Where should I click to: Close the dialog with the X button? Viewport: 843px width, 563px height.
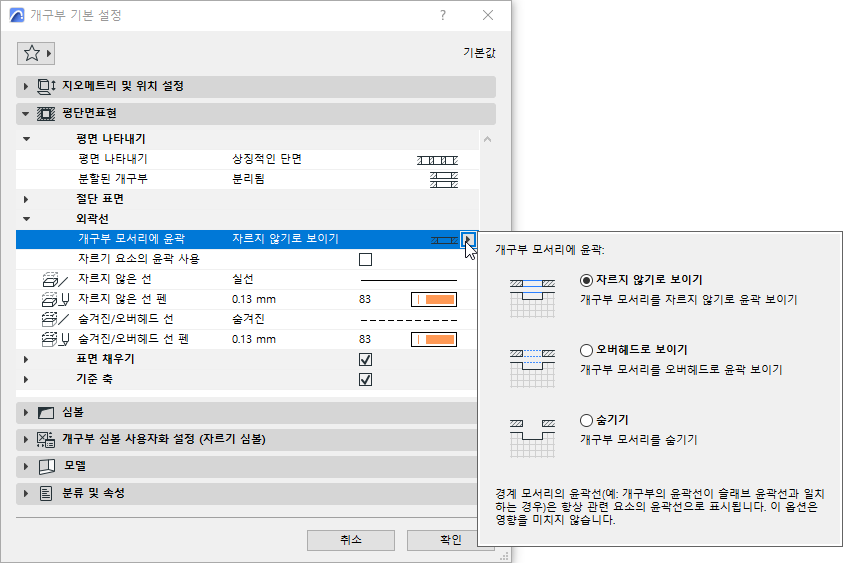point(488,15)
